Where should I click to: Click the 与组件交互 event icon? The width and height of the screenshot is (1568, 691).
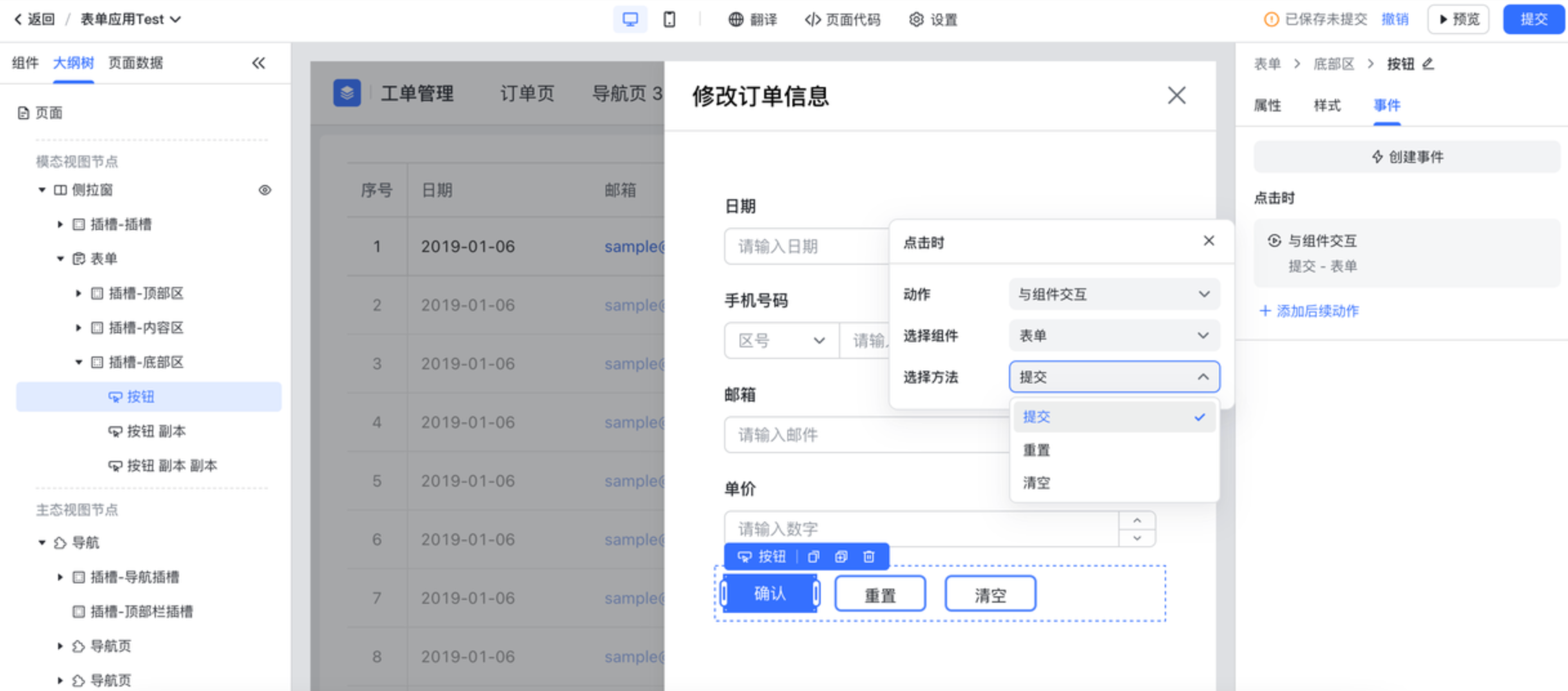(1274, 241)
